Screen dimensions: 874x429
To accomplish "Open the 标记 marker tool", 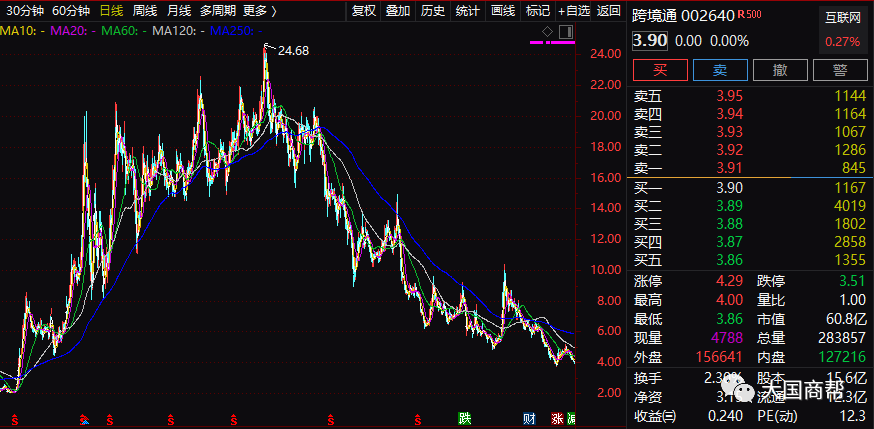I will tap(537, 10).
